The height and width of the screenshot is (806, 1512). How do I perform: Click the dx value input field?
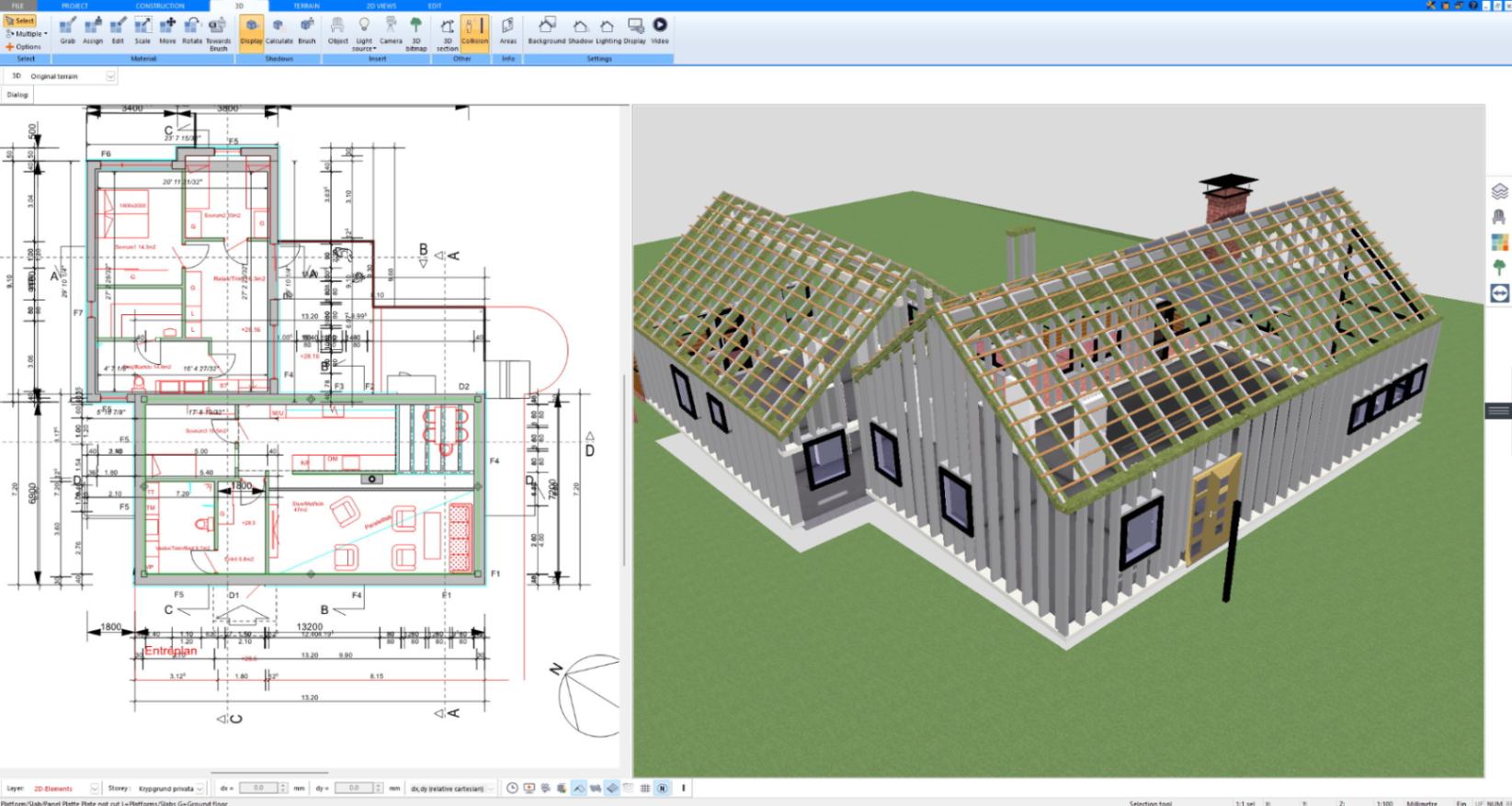[257, 789]
